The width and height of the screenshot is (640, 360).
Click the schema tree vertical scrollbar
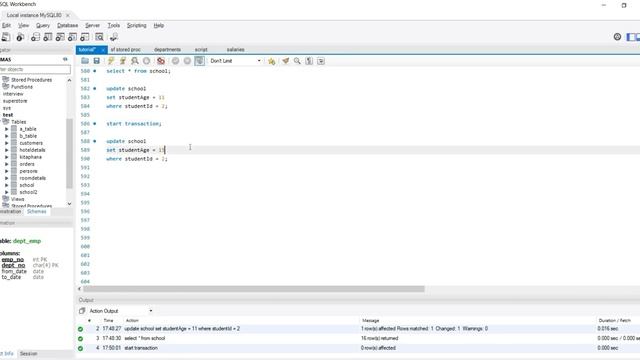[x=69, y=153]
